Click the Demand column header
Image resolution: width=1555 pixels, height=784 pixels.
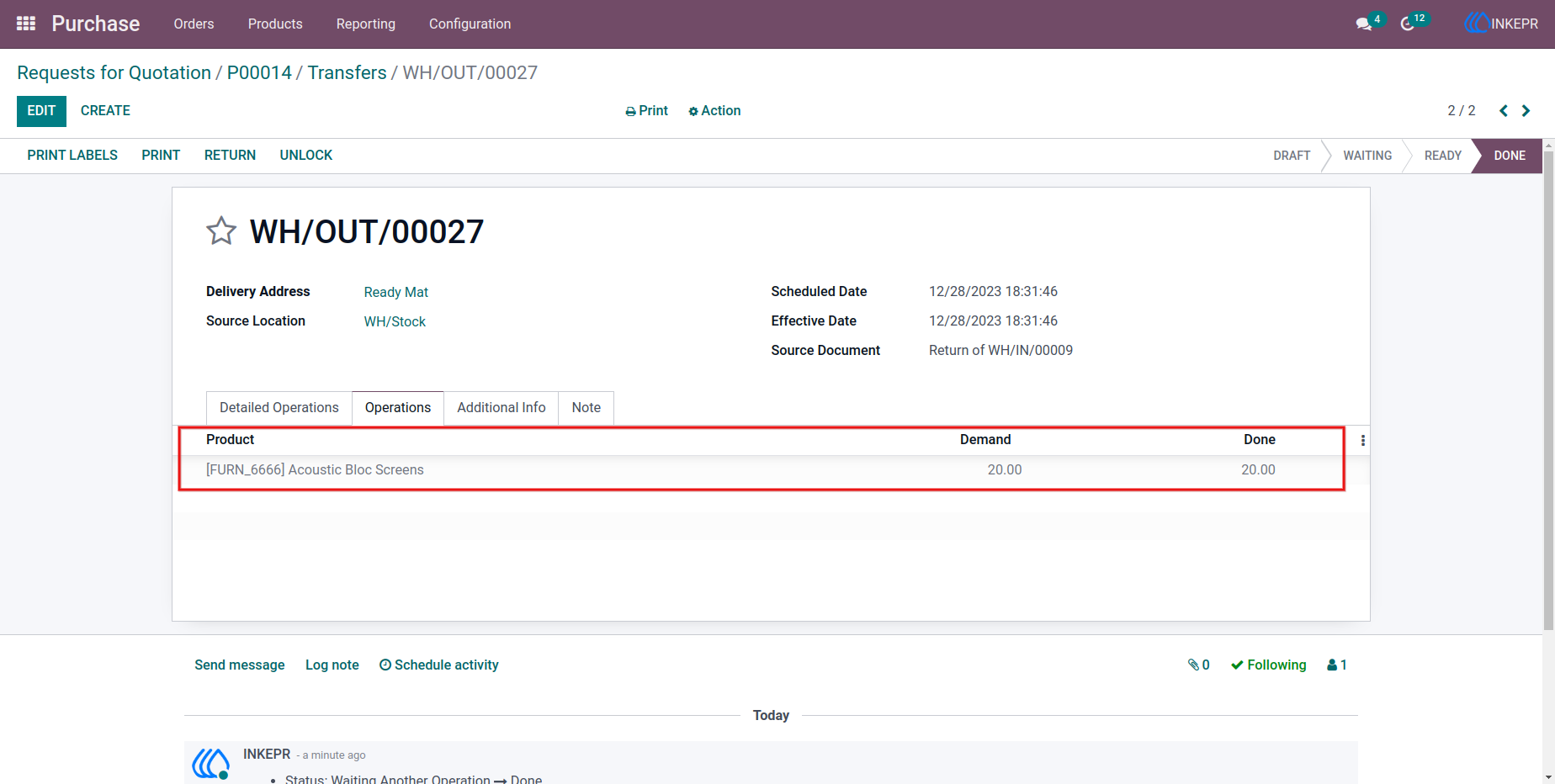(x=985, y=440)
